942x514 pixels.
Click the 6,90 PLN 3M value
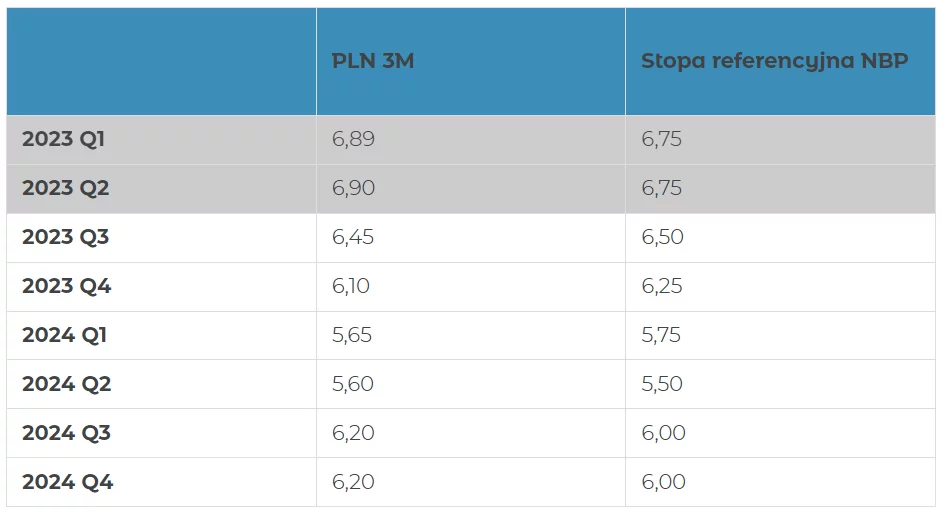(x=353, y=189)
